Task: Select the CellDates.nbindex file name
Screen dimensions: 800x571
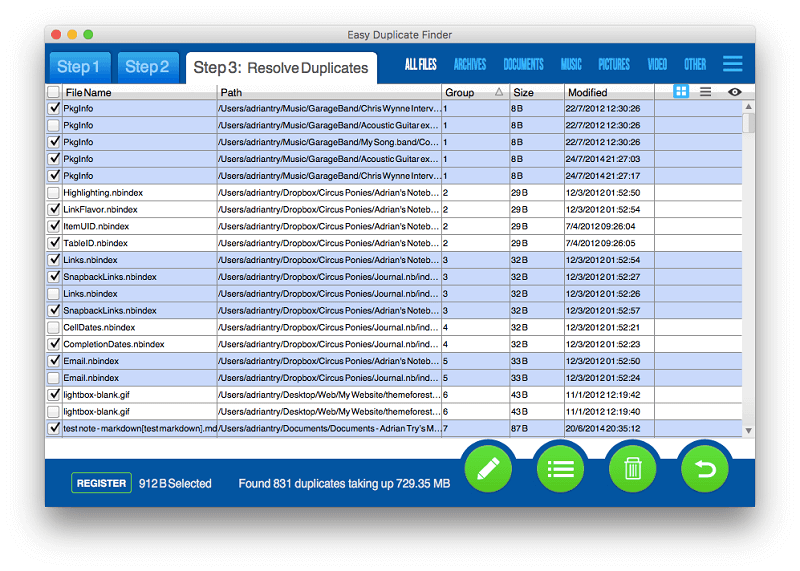Action: (99, 328)
